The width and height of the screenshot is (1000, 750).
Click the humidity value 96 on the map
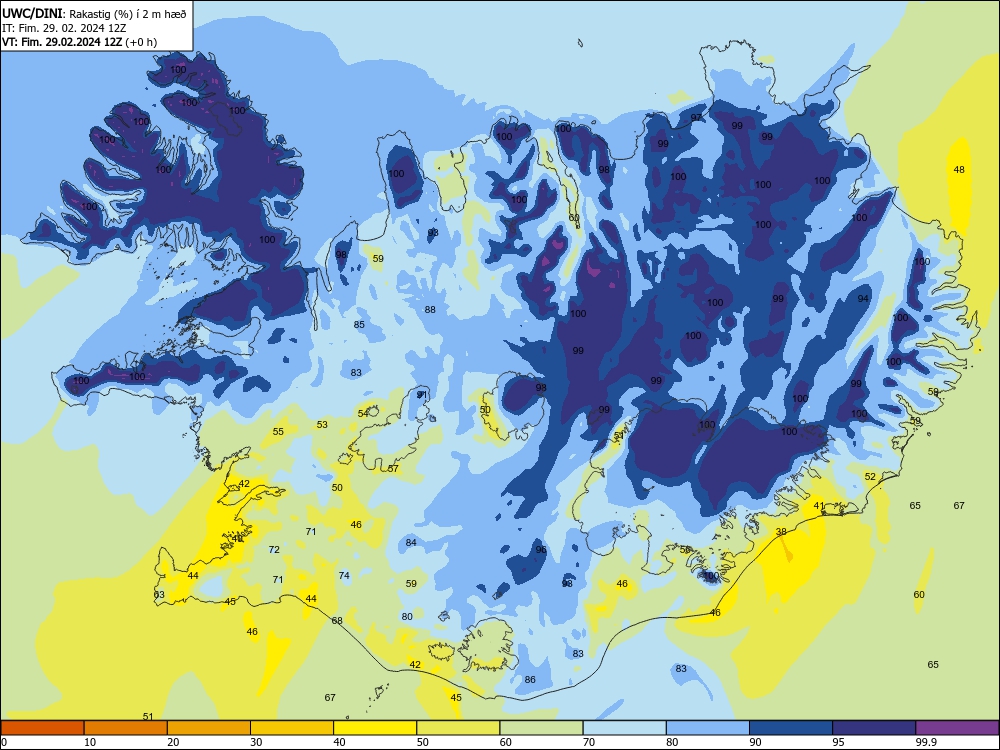click(541, 550)
